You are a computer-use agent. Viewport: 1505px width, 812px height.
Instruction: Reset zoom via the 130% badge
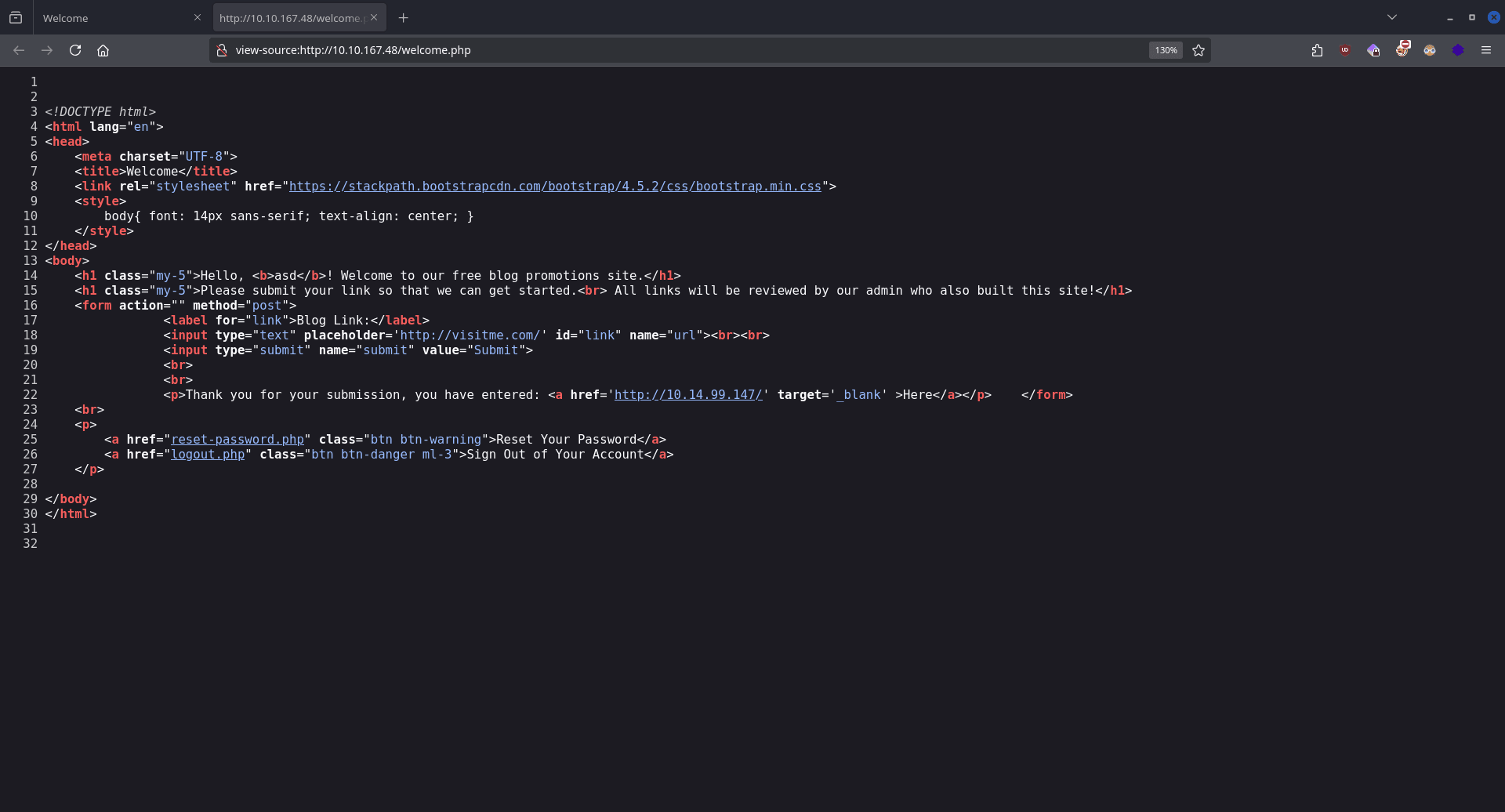pos(1166,50)
